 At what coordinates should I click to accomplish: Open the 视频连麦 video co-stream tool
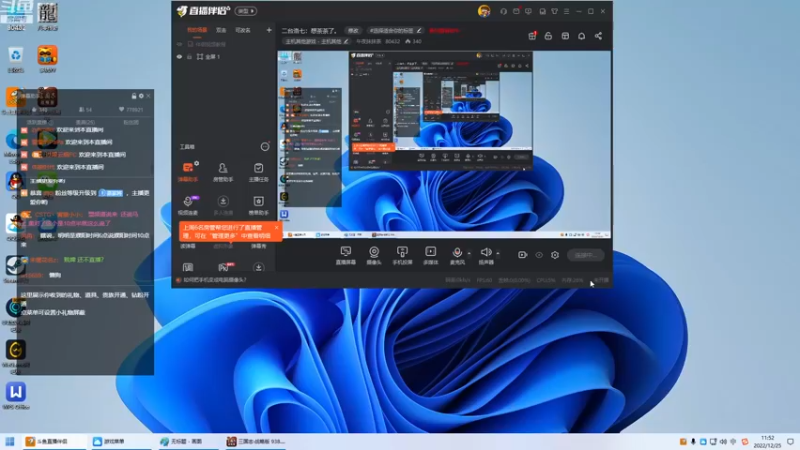click(x=188, y=205)
